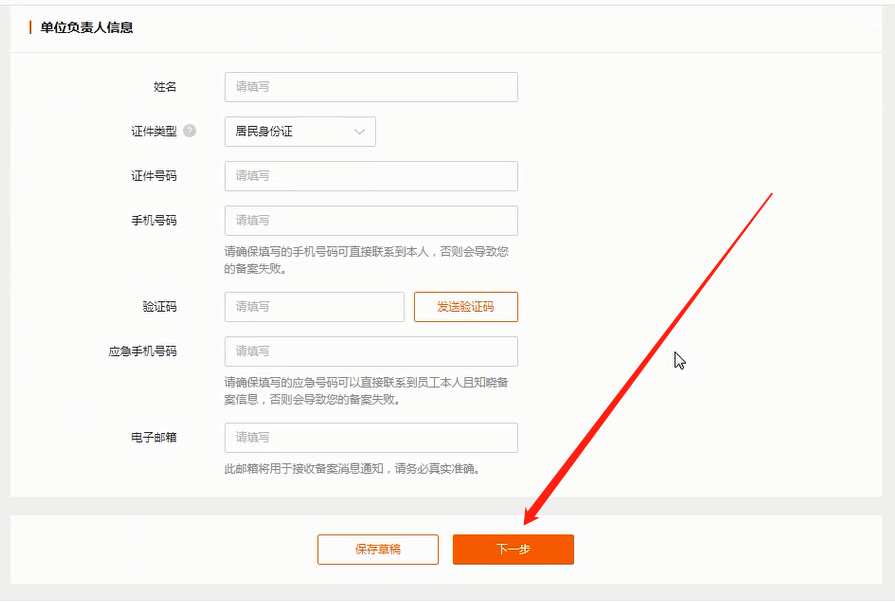Focus the 姓名 input field
This screenshot has height=602, width=895.
pos(371,87)
